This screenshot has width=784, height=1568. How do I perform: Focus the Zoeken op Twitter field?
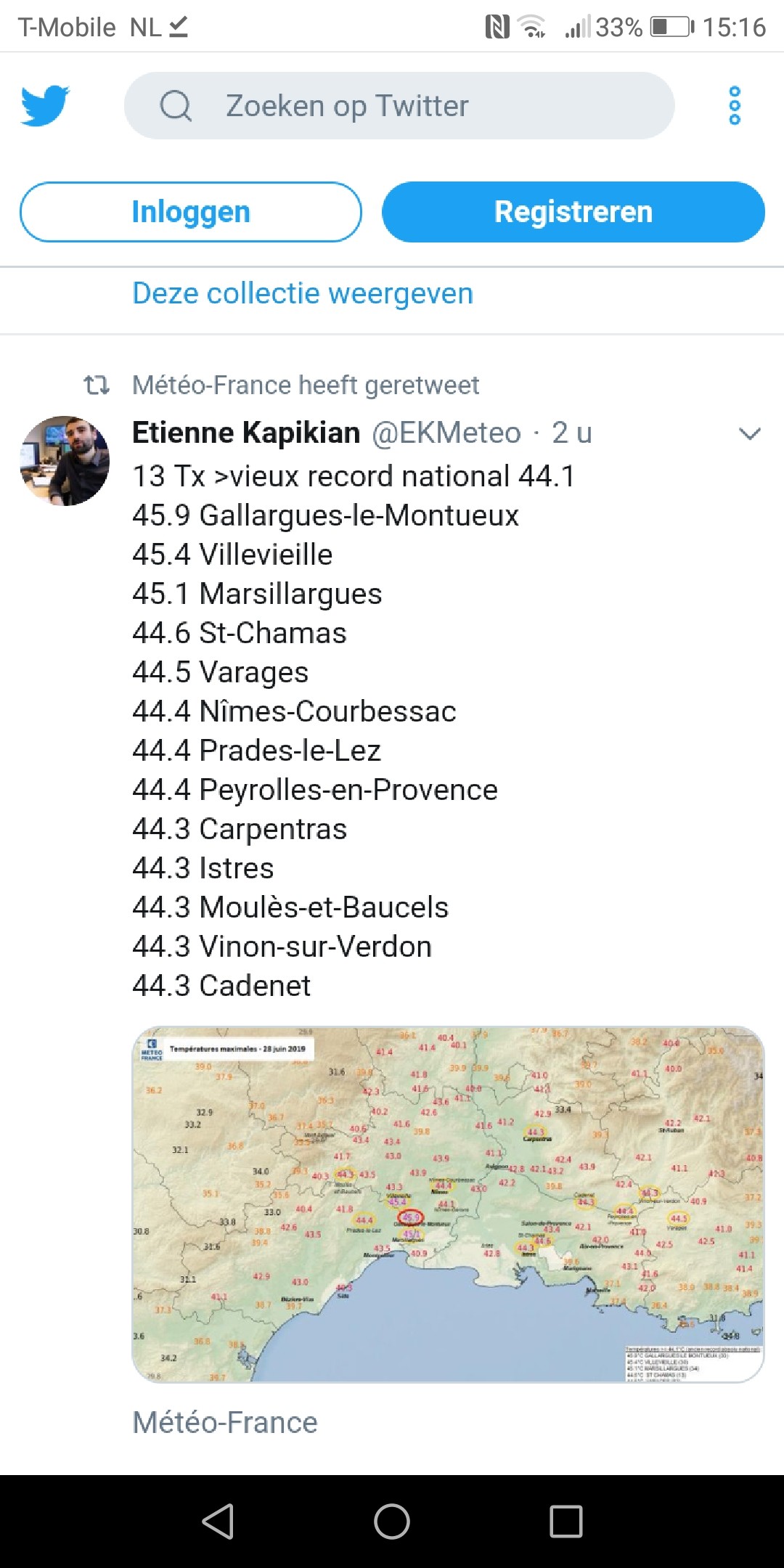(399, 106)
